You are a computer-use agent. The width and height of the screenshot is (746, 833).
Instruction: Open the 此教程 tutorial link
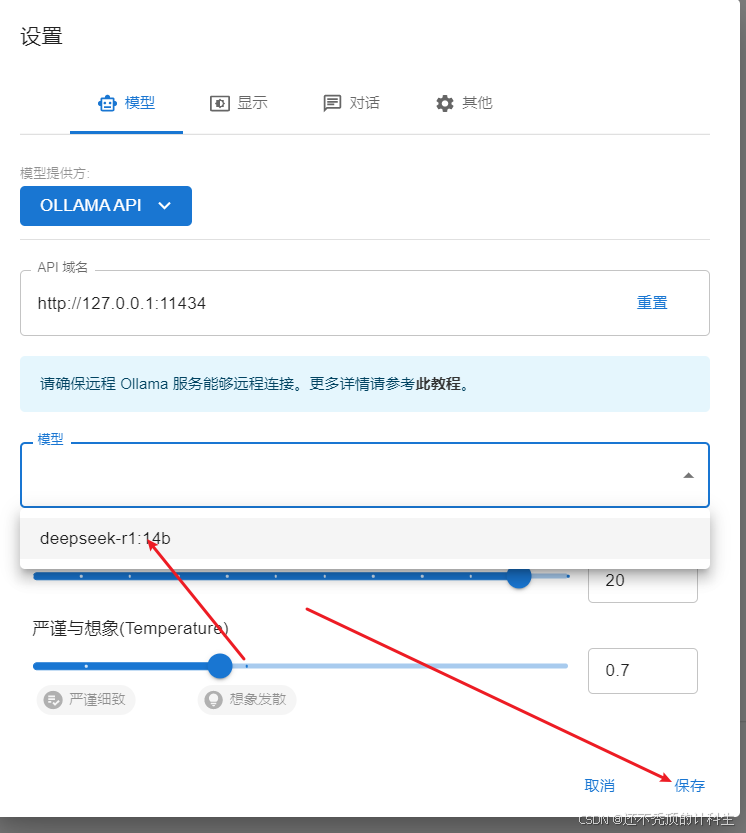438,384
